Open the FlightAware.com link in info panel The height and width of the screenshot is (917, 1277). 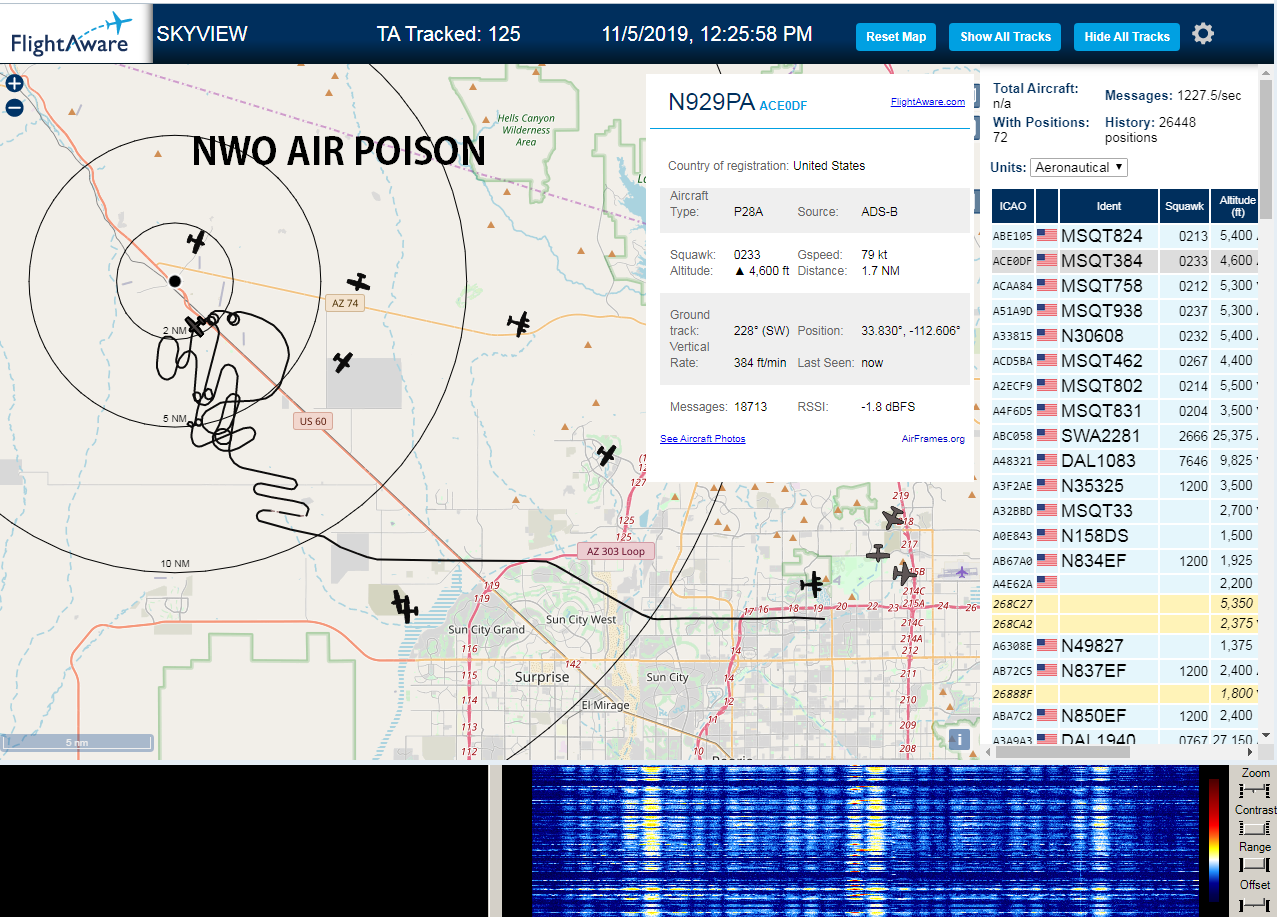(928, 101)
